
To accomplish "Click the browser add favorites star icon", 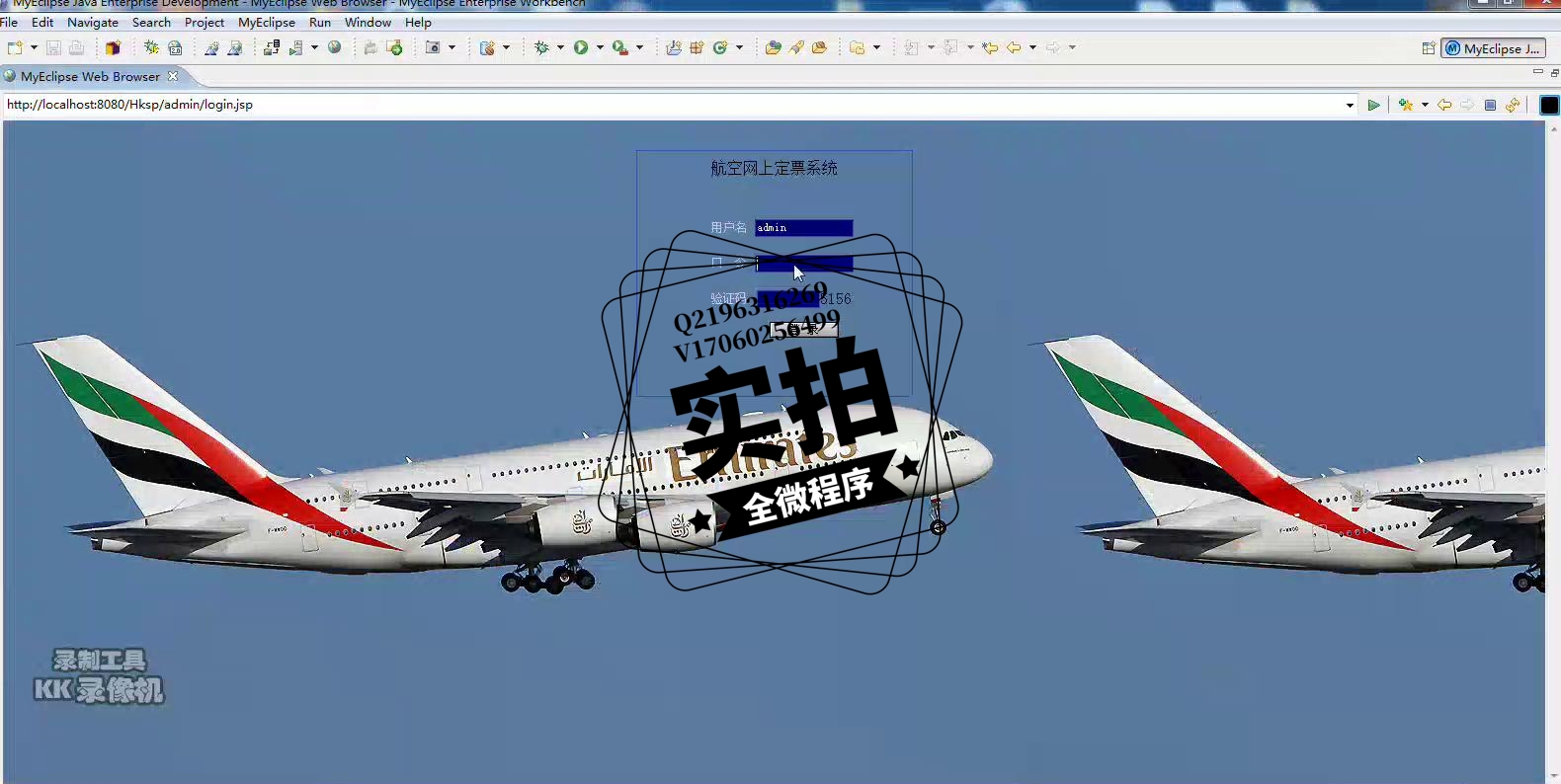I will (1406, 105).
